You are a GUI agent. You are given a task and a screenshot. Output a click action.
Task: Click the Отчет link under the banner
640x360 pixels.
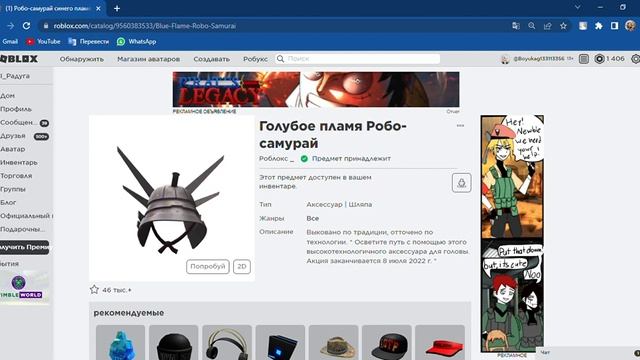click(x=453, y=111)
